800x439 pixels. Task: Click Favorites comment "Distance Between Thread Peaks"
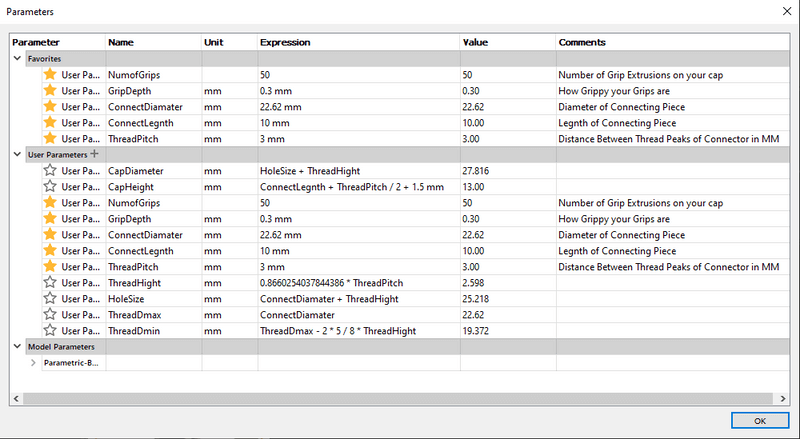[x=668, y=139]
